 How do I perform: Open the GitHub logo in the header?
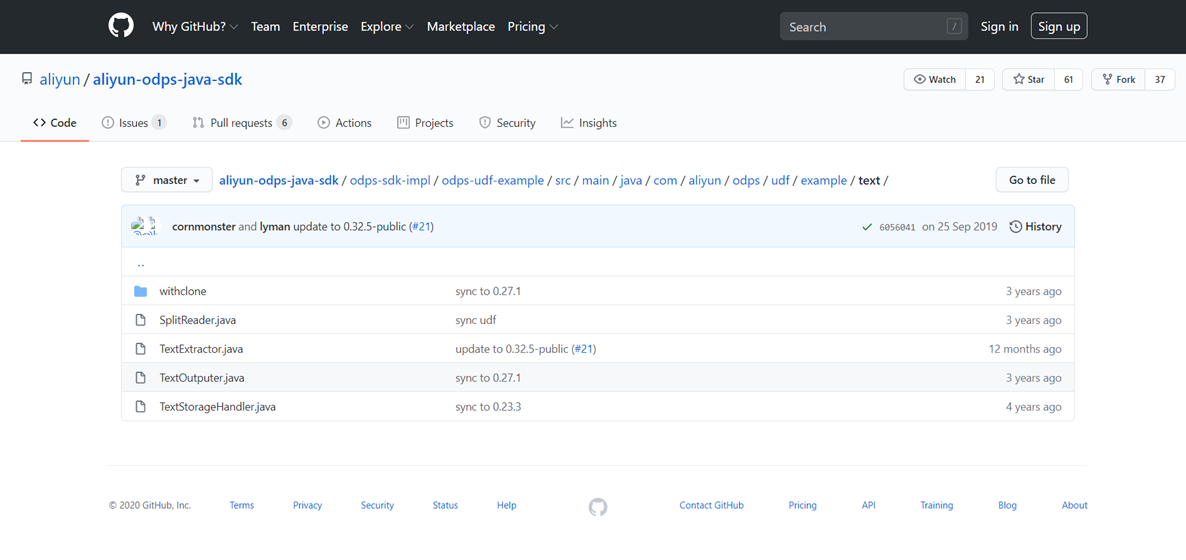121,26
